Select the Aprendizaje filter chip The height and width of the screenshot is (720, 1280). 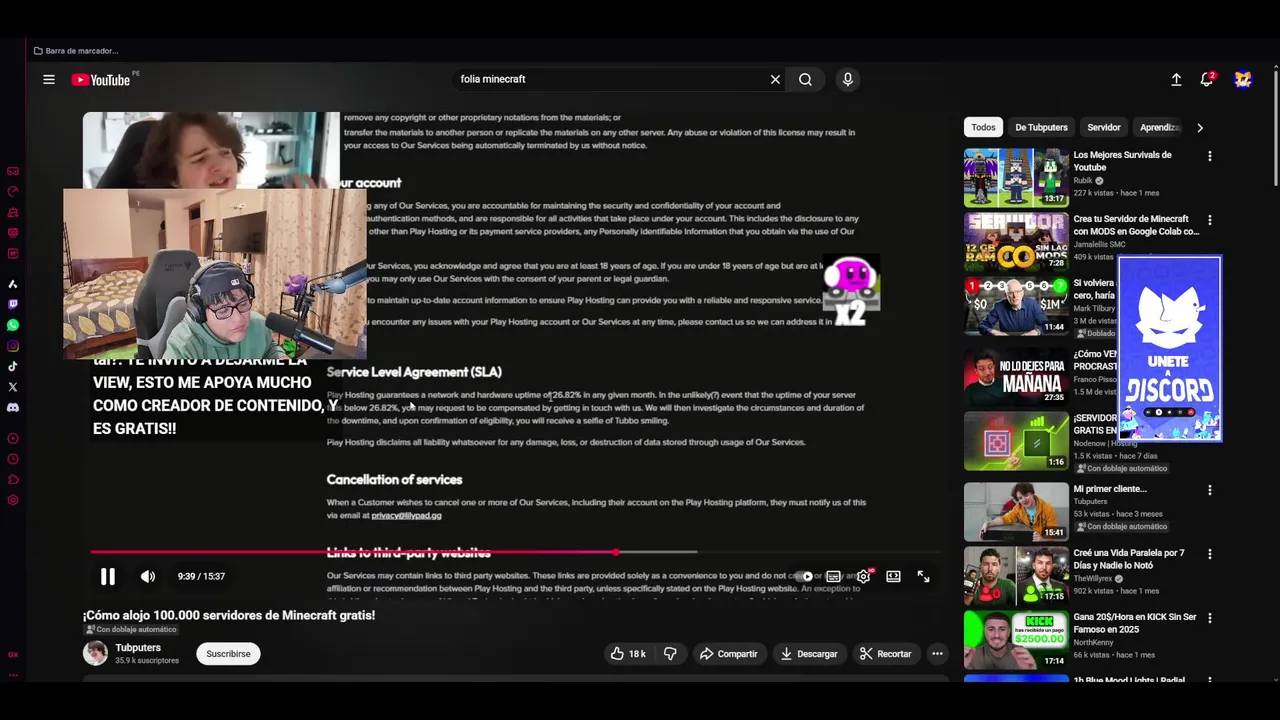click(x=1160, y=128)
